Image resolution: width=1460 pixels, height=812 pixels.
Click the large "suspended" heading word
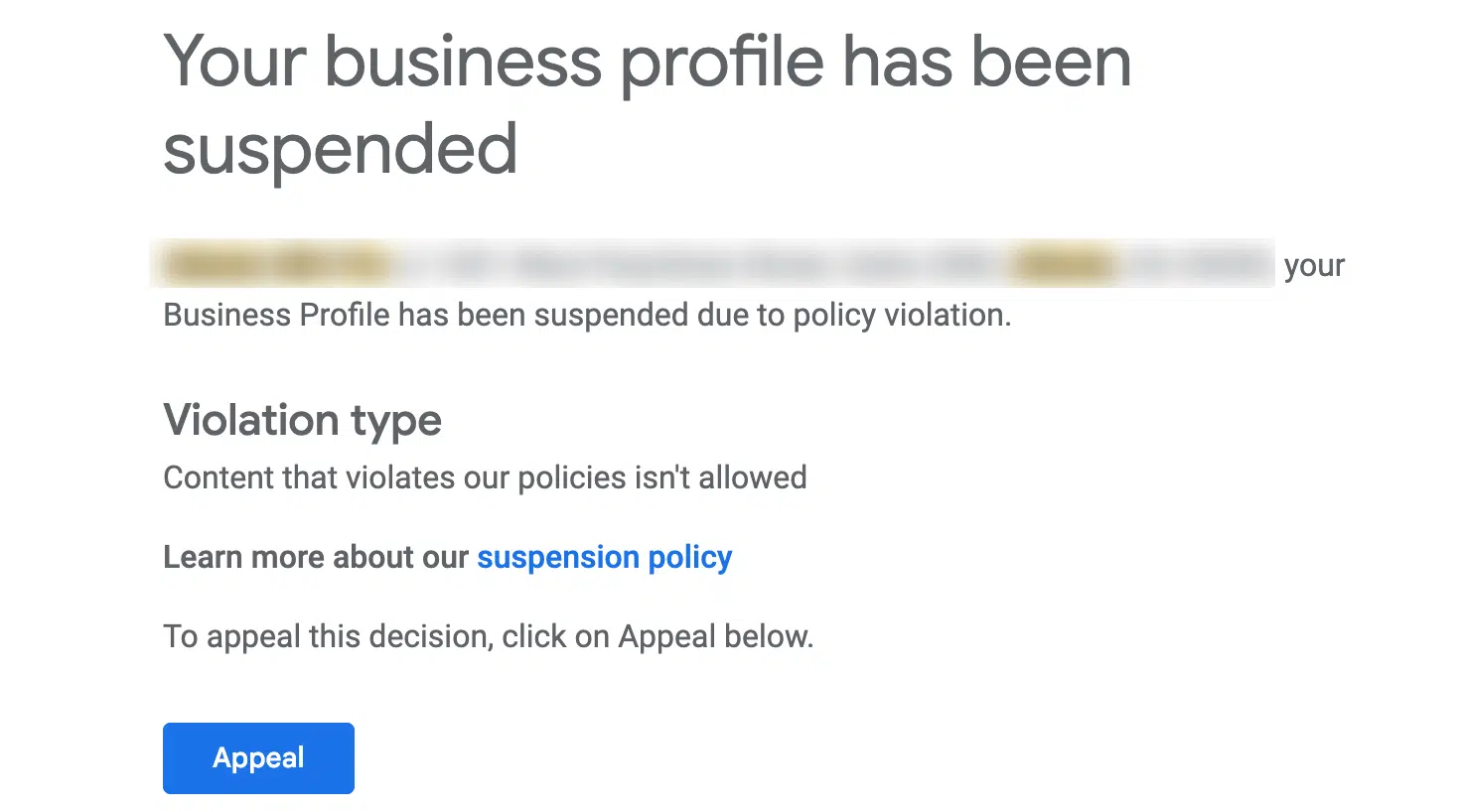click(x=340, y=150)
